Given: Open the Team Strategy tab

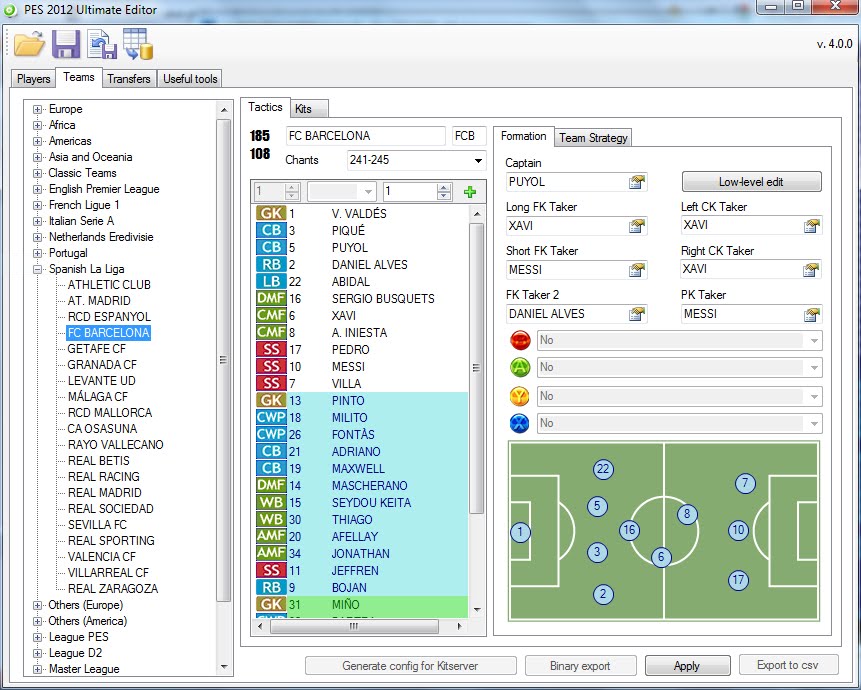Looking at the screenshot, I should (594, 138).
